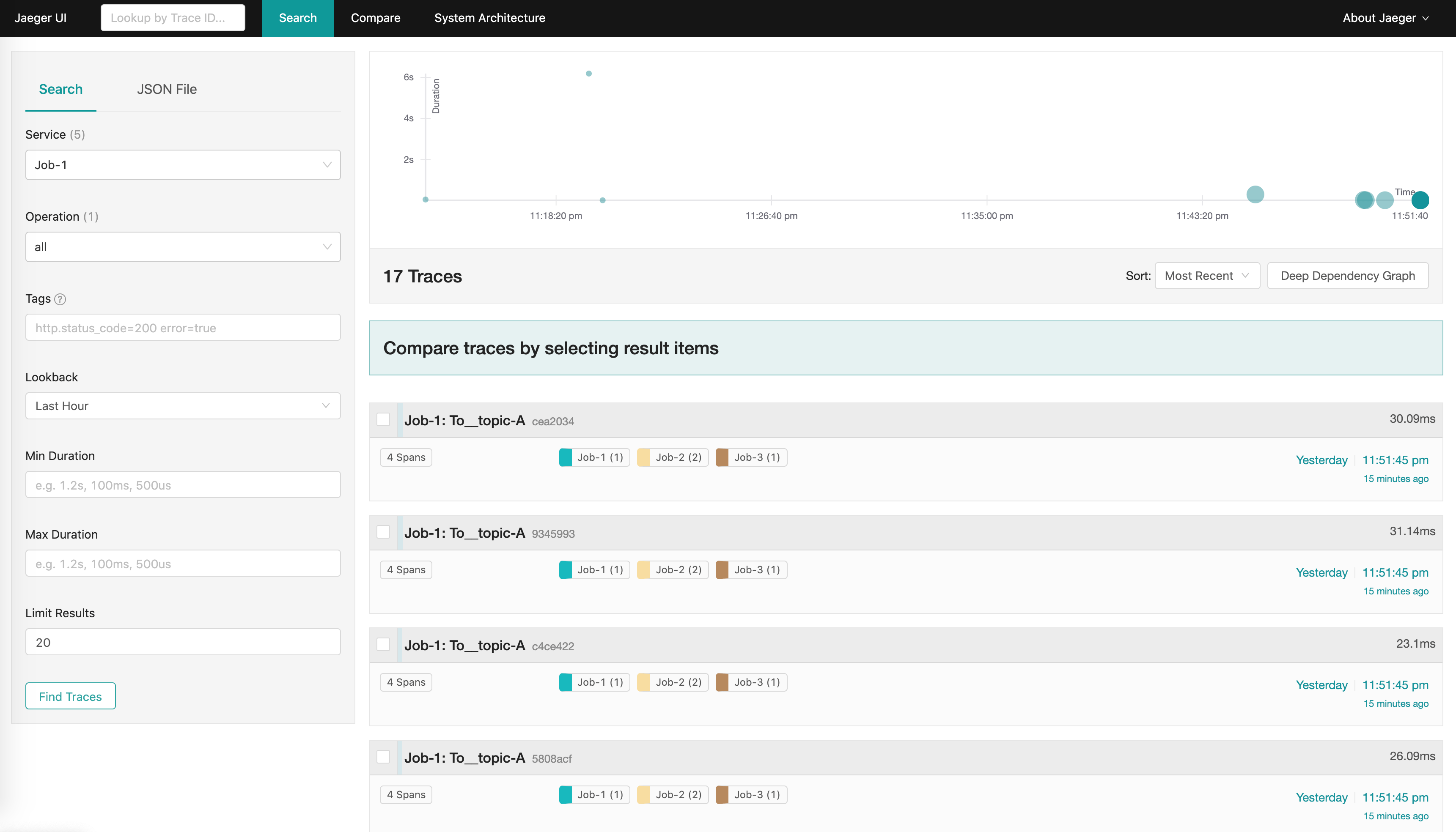Select the cea2034 trace checkbox
The image size is (1456, 832).
[x=383, y=419]
